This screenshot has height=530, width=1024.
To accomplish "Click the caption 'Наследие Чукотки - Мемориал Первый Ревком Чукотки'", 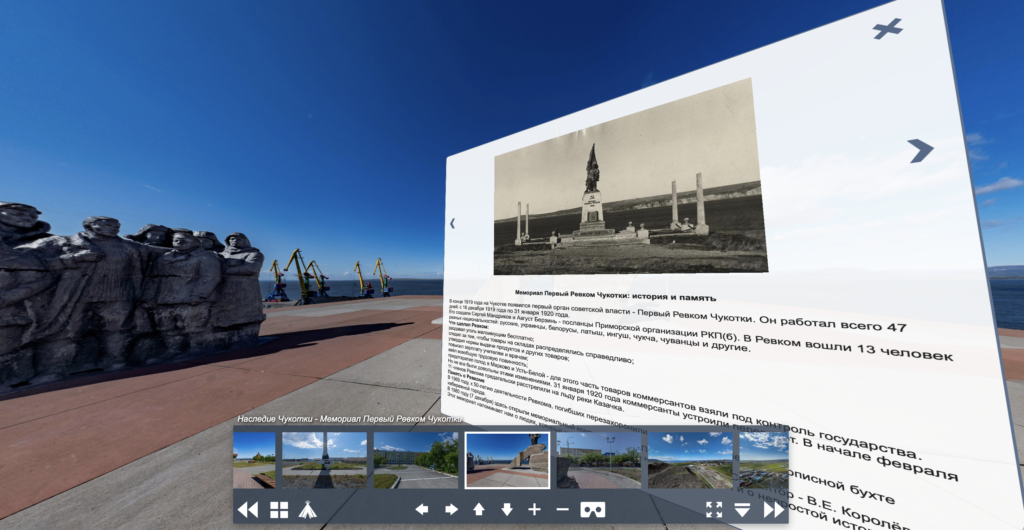I will [349, 419].
